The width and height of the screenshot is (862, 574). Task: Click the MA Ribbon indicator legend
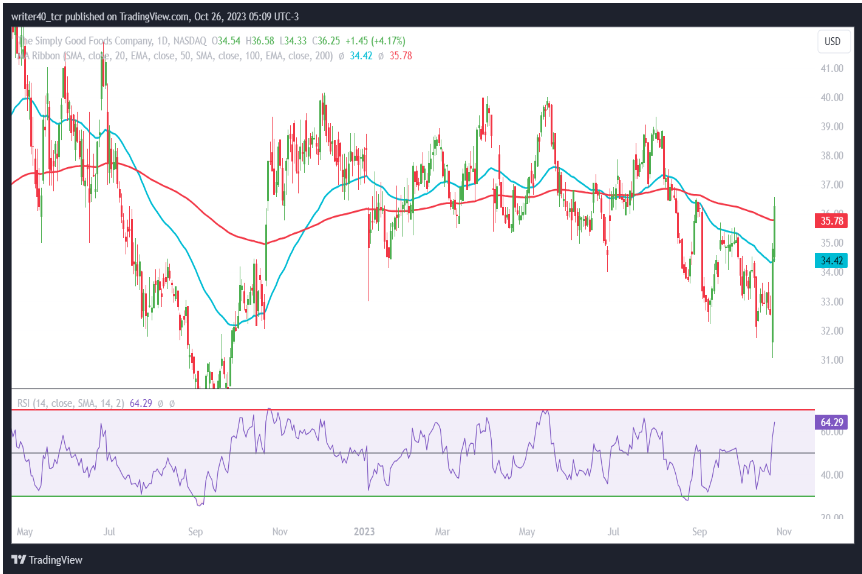[x=175, y=56]
